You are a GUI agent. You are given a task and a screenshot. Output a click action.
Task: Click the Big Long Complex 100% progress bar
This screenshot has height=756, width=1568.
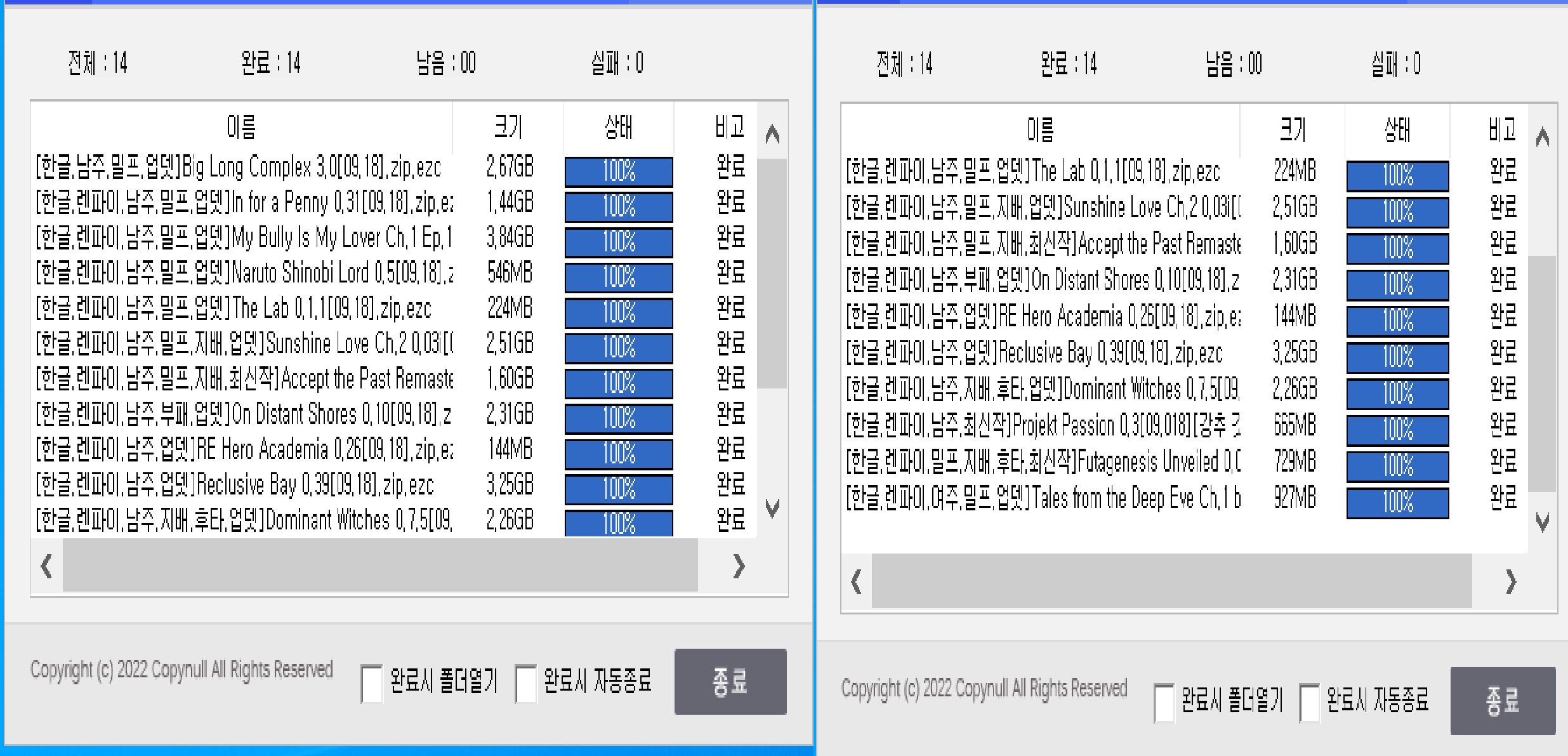point(619,171)
